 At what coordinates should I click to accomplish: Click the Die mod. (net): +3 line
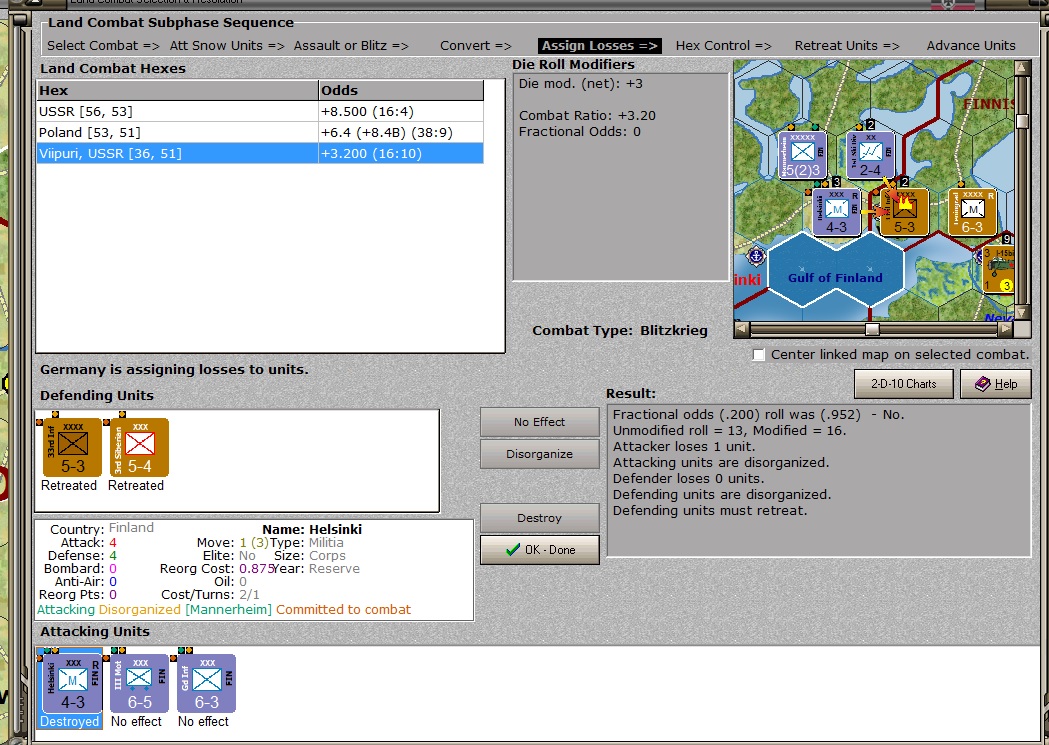(581, 84)
